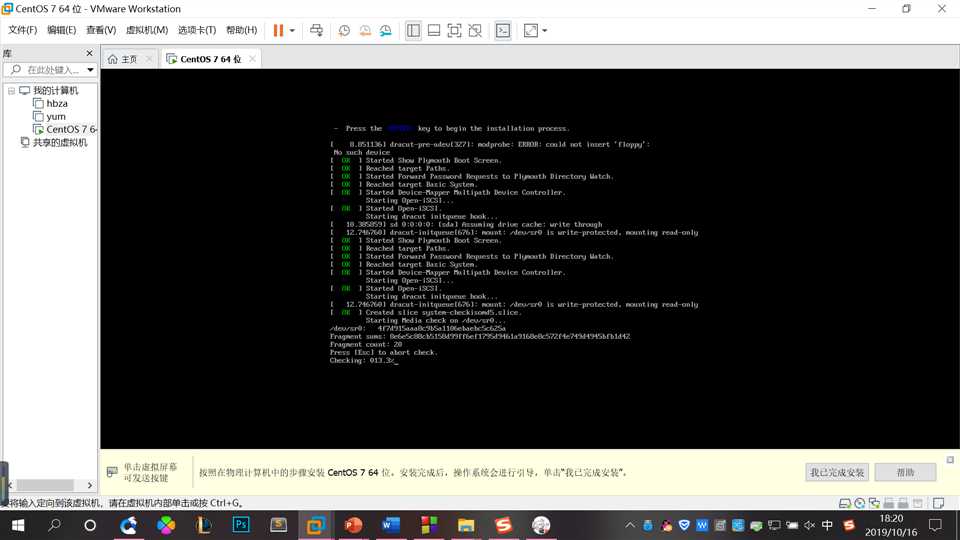The height and width of the screenshot is (540, 960).
Task: Take a snapshot of this virtual machine
Action: coord(344,31)
